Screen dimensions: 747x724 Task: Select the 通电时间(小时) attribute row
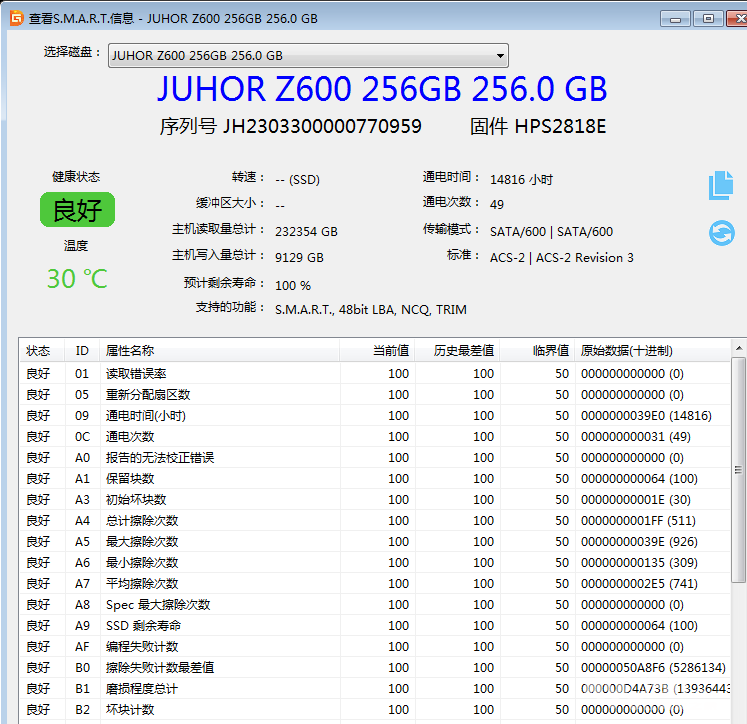[146, 415]
